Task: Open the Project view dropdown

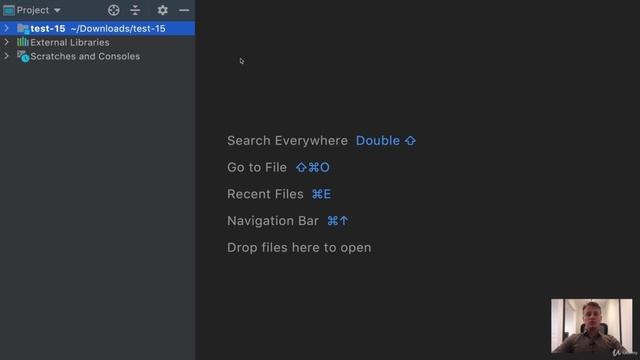Action: pos(57,10)
